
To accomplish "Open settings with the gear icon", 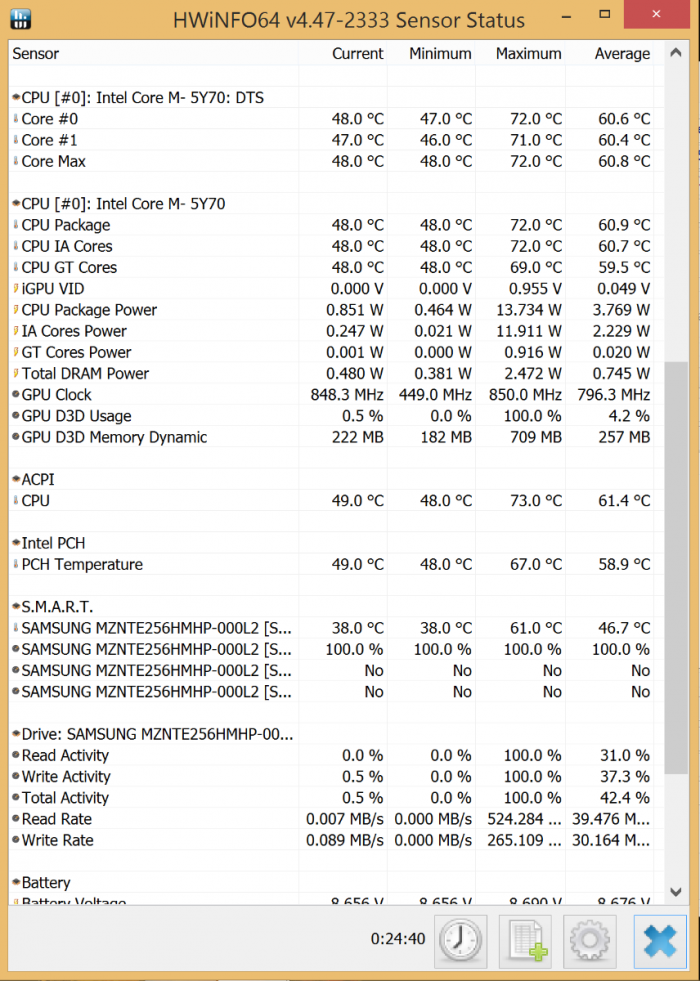I will coord(590,940).
